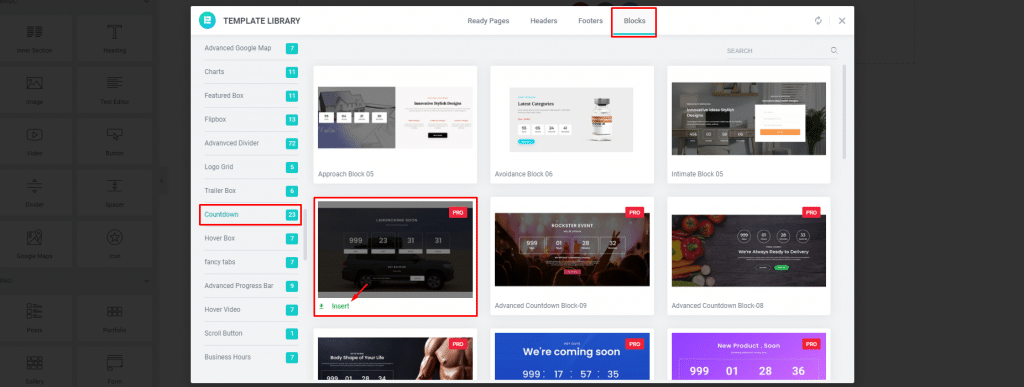Click the sync refresh icon in header
This screenshot has width=1024, height=387.
point(818,20)
